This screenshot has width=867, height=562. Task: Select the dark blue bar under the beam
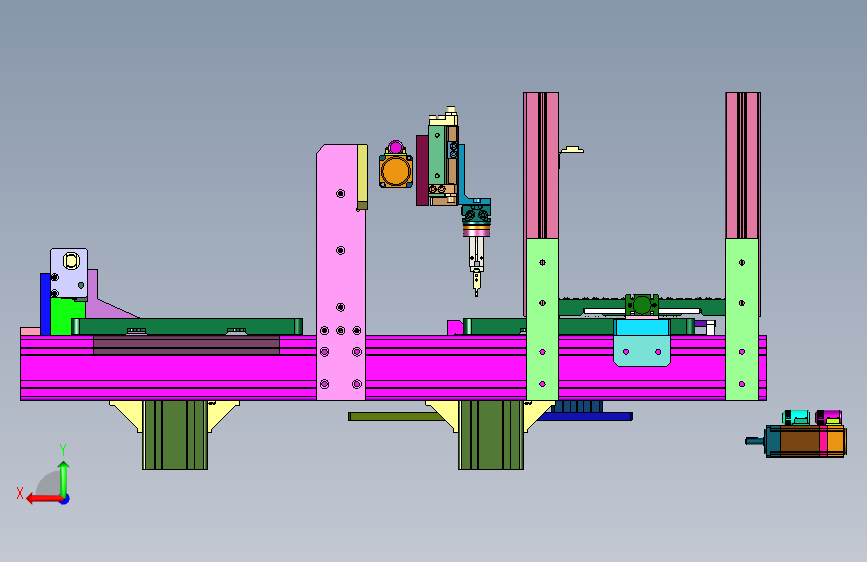[586, 417]
